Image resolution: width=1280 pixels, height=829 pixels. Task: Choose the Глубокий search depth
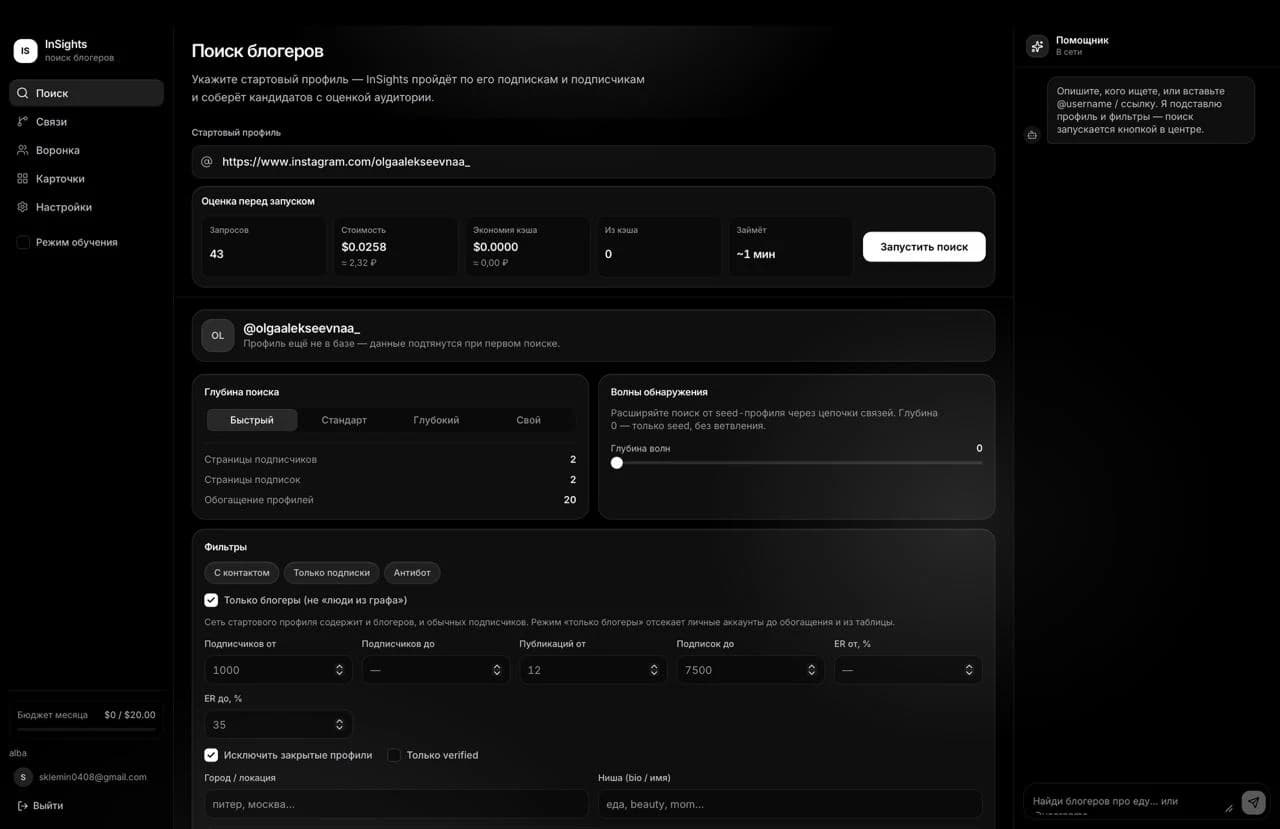[x=436, y=420]
